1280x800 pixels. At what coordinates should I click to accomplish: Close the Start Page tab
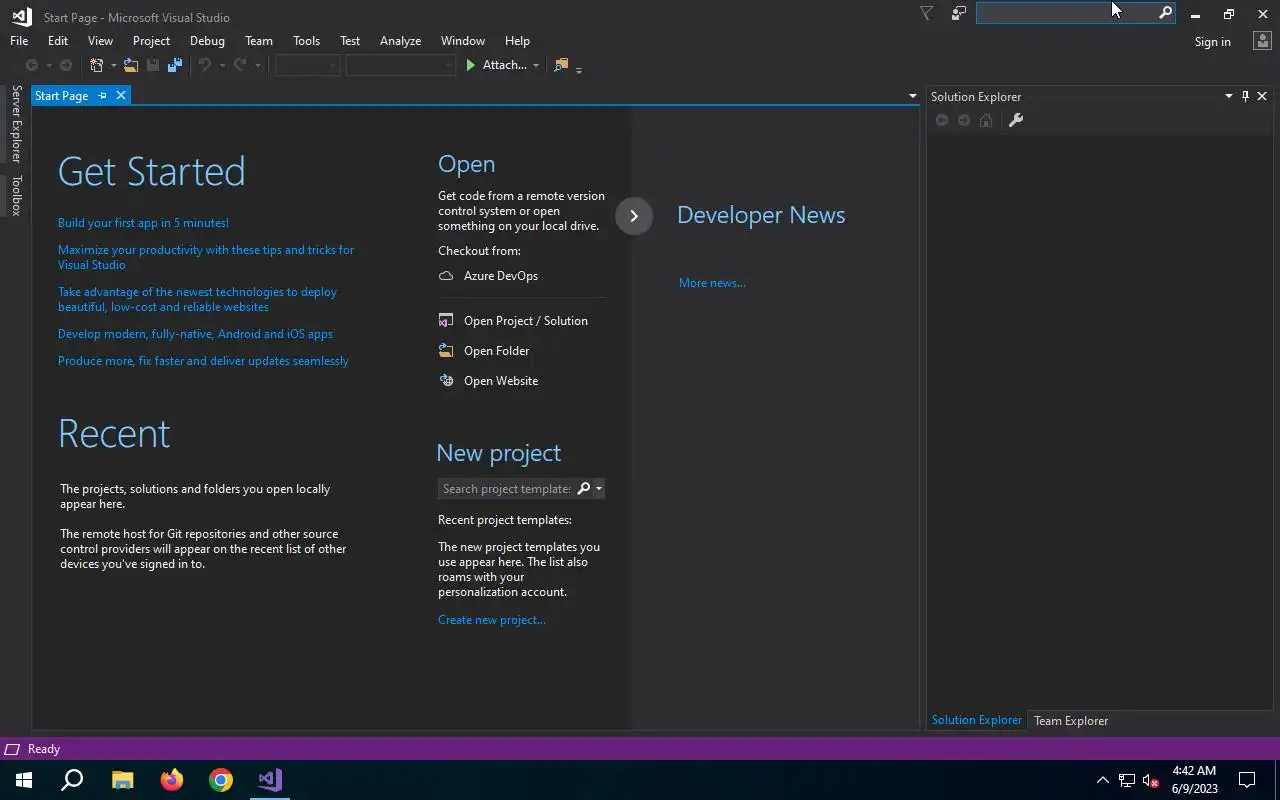(x=121, y=96)
